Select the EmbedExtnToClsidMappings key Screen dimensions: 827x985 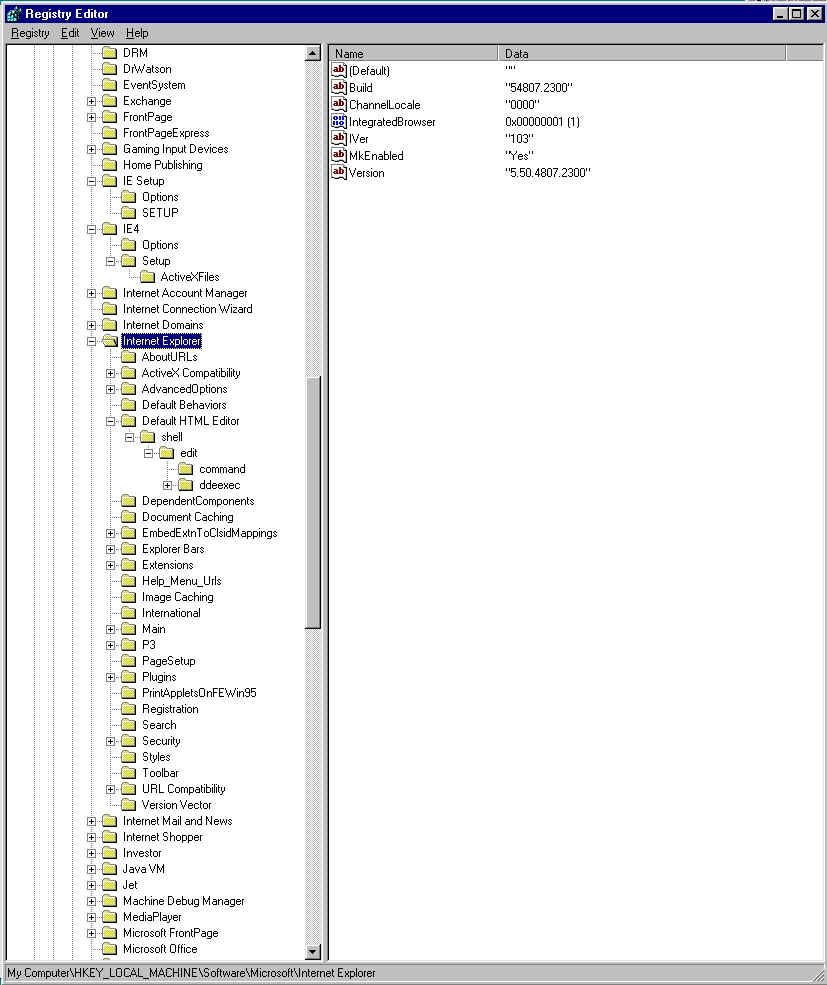tap(209, 533)
